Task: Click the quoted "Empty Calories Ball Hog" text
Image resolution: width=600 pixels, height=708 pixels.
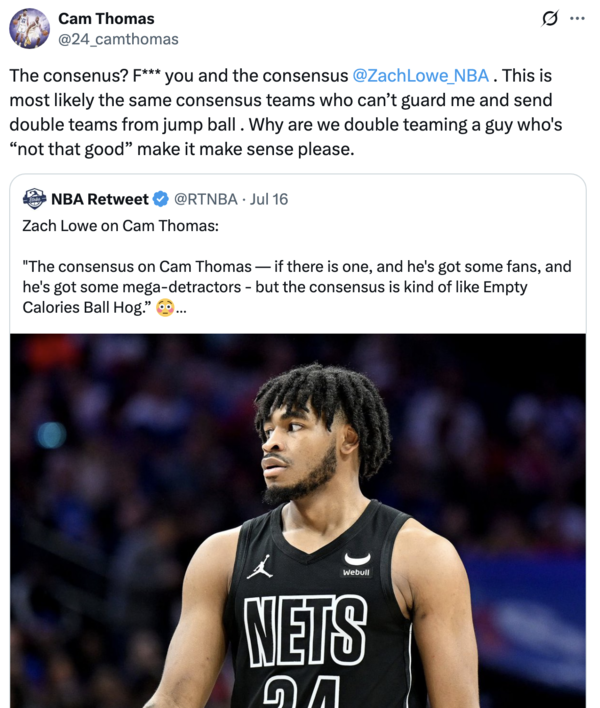Action: click(x=90, y=308)
